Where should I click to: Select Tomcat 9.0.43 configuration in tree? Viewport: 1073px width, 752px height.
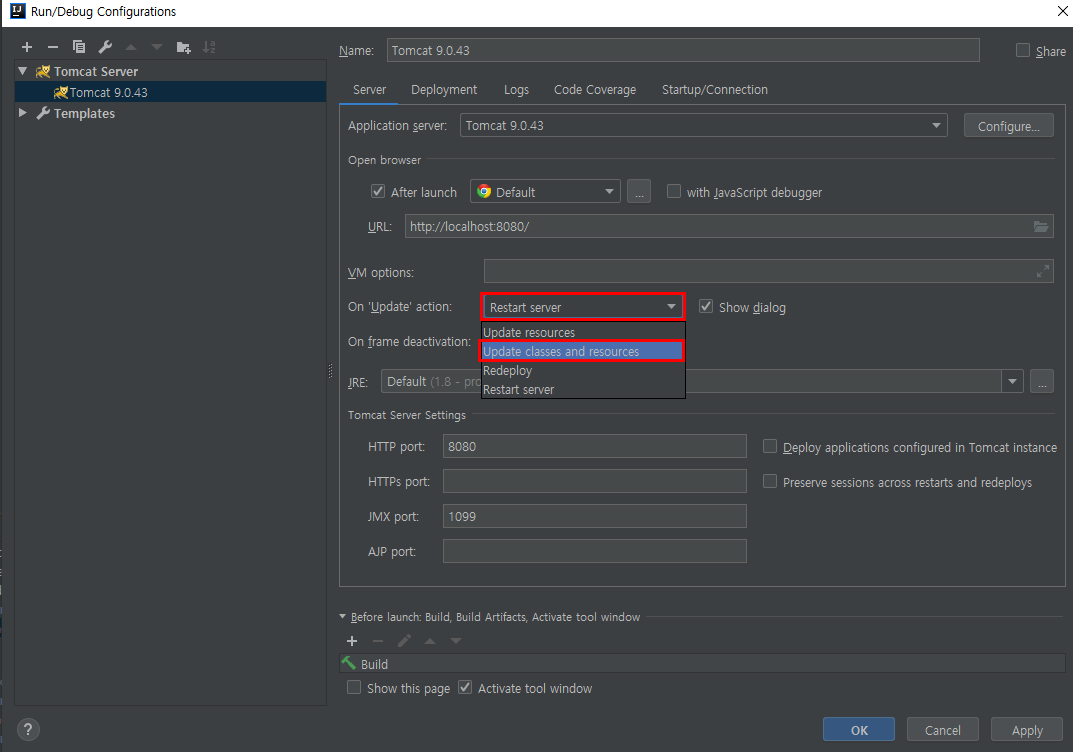pyautogui.click(x=170, y=92)
